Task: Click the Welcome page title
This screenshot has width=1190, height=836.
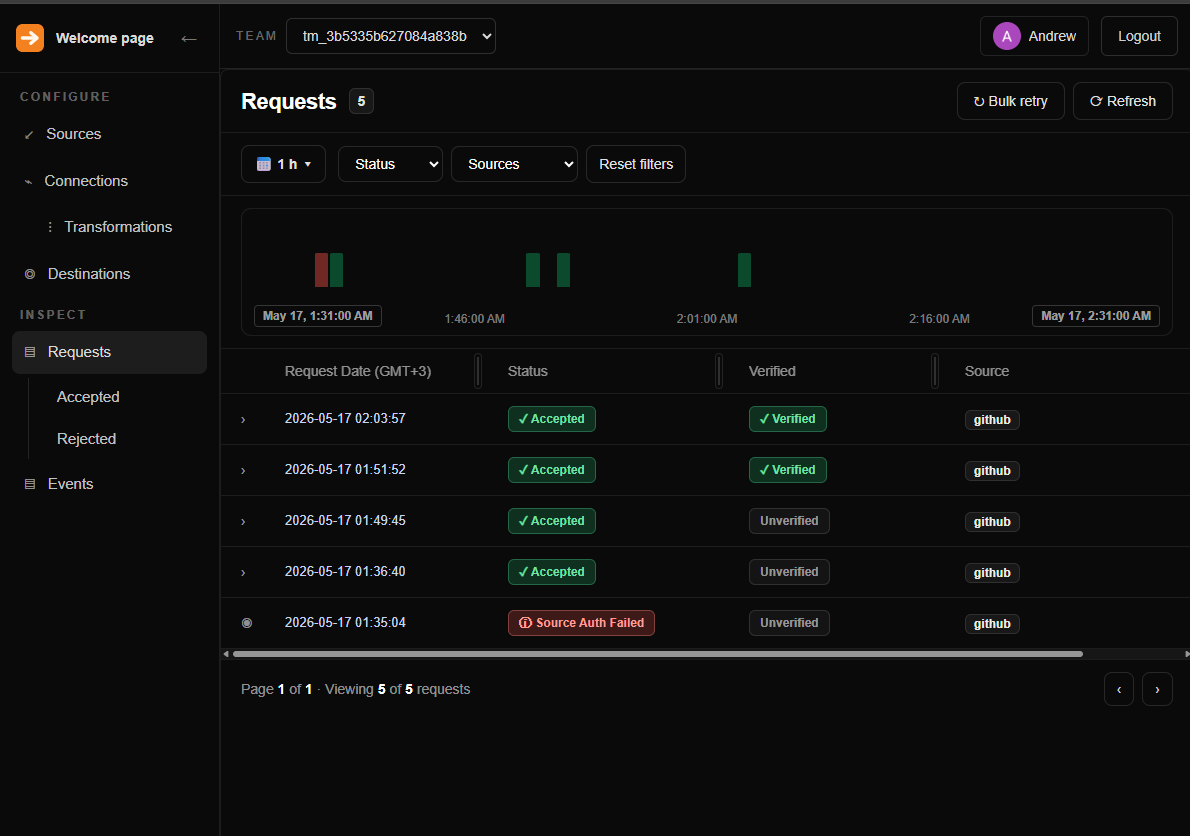Action: 105,38
